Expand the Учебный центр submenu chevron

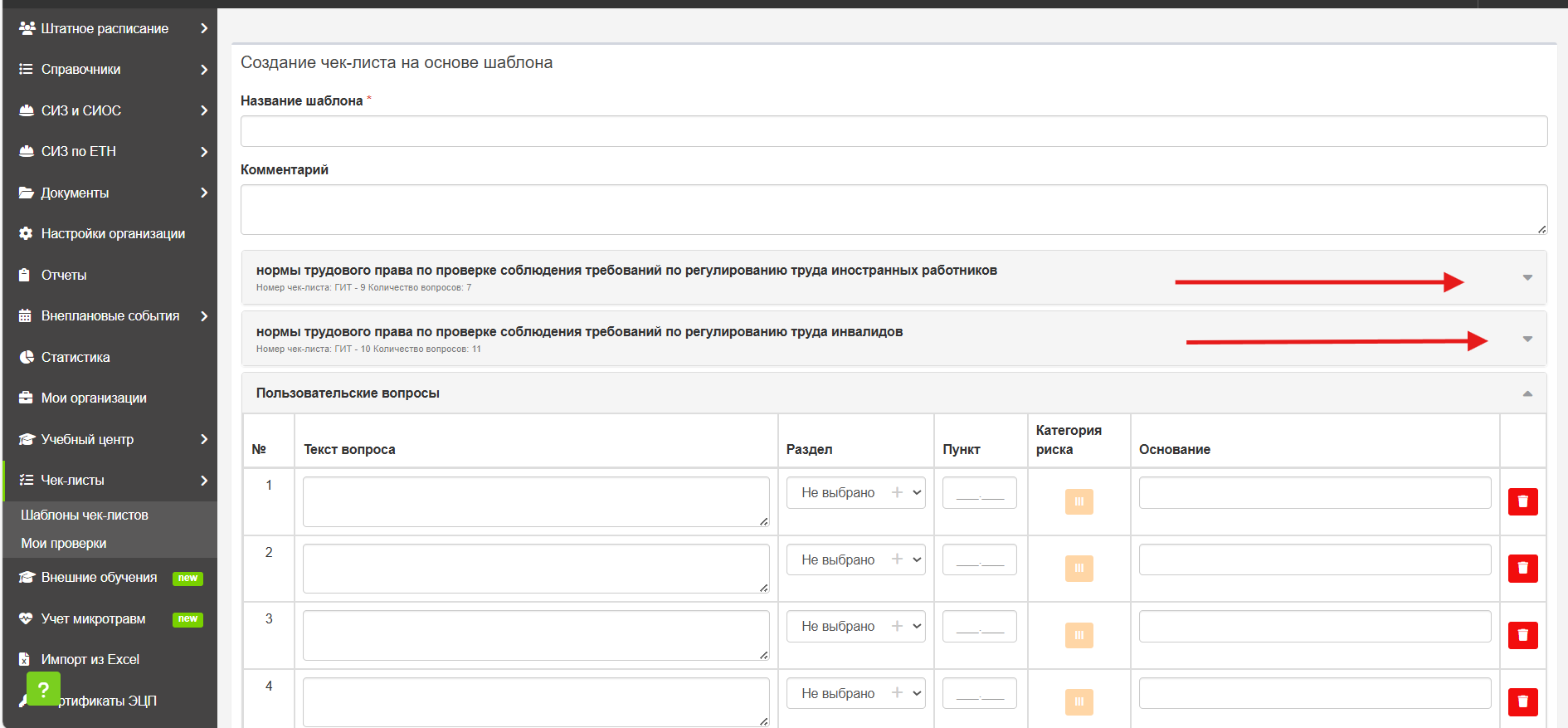click(203, 439)
